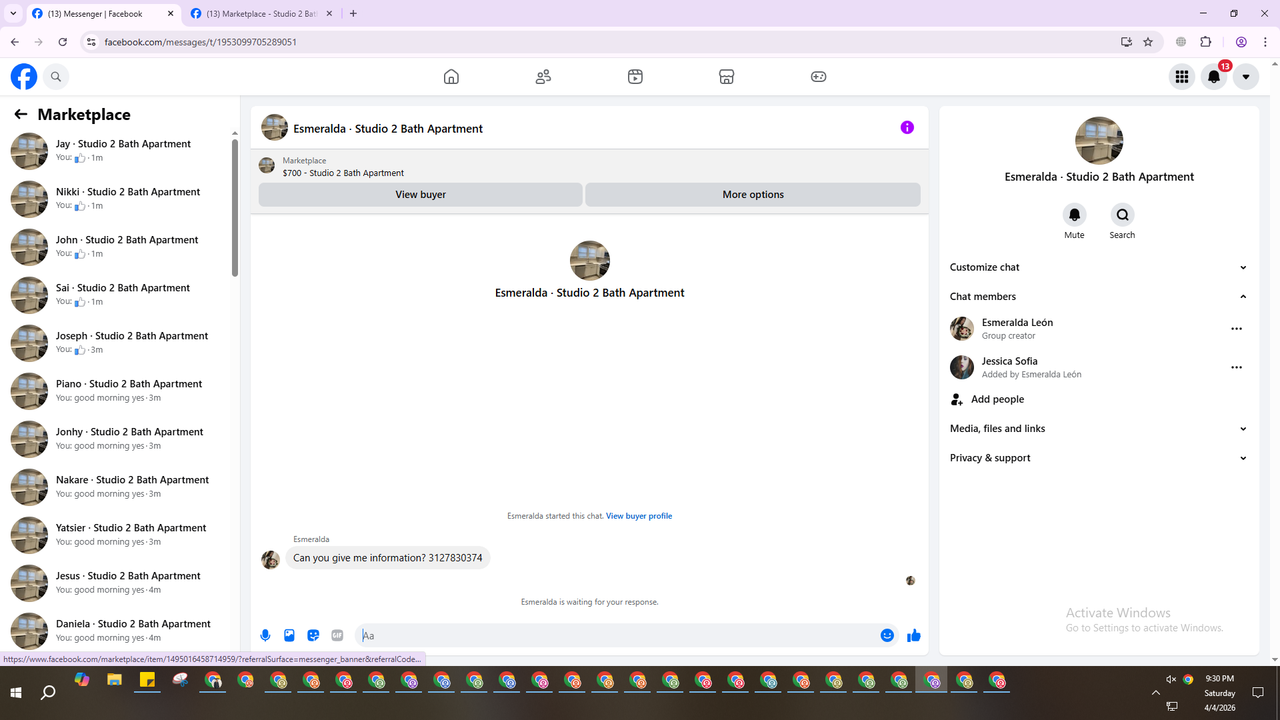1280x720 pixels.
Task: Focus the Aa message input field
Action: (614, 635)
